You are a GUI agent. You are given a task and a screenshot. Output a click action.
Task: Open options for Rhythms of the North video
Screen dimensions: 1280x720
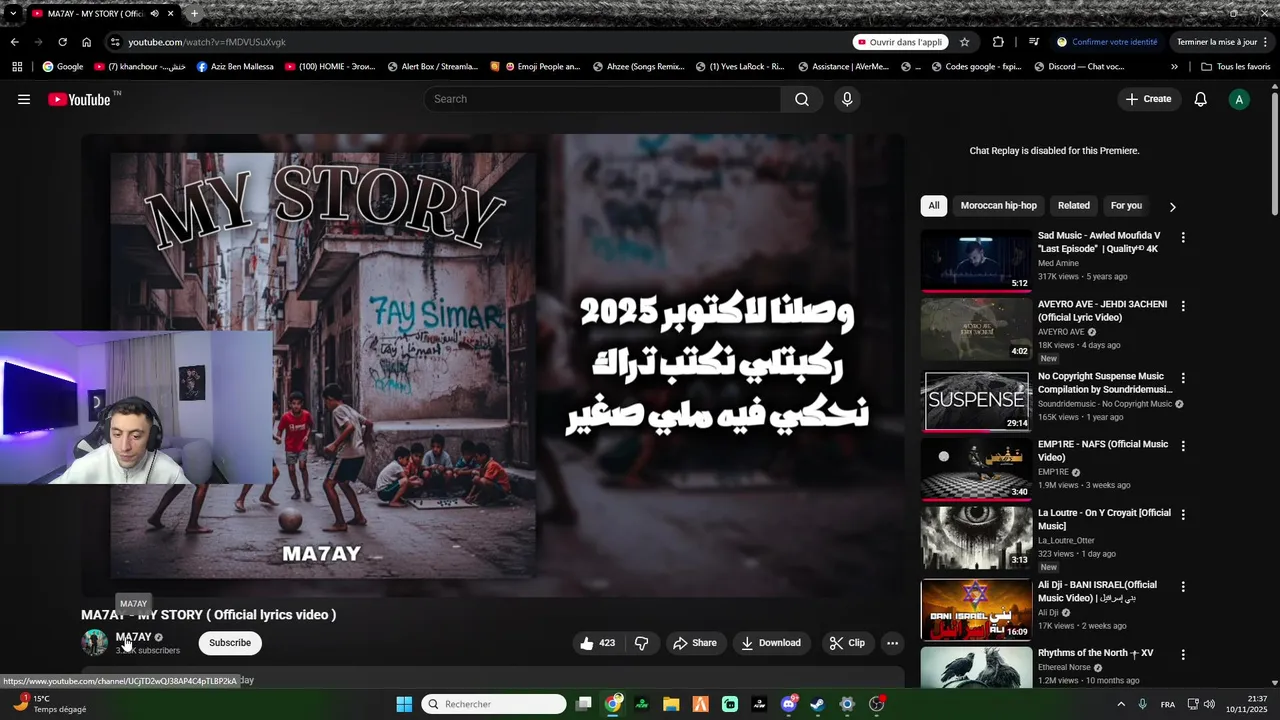pos(1183,655)
